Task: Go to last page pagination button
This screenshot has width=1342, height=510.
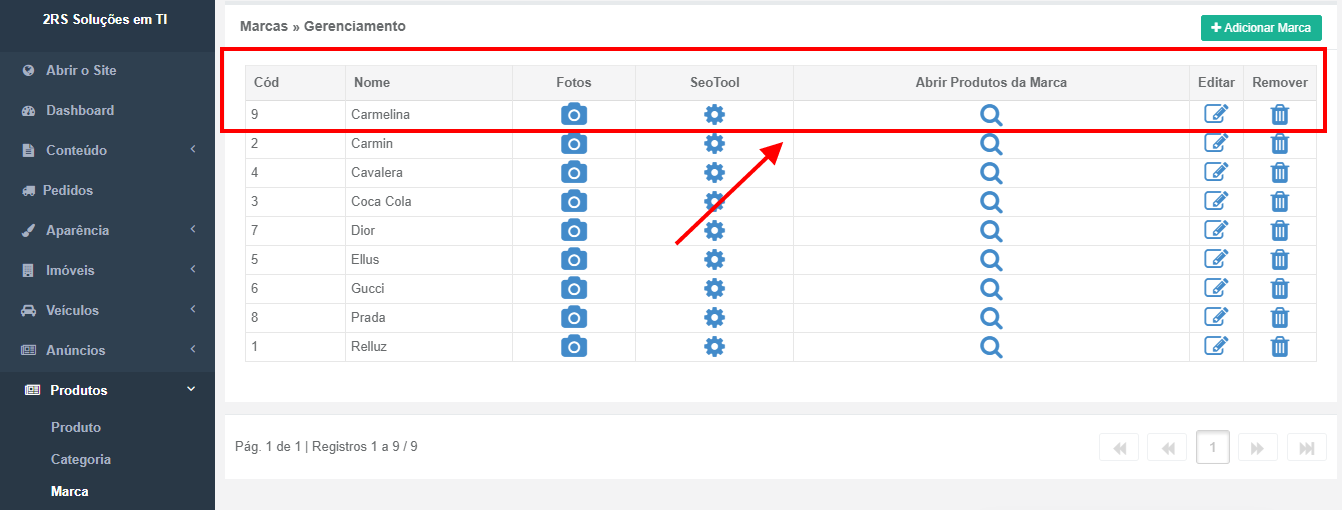Action: (x=1307, y=448)
